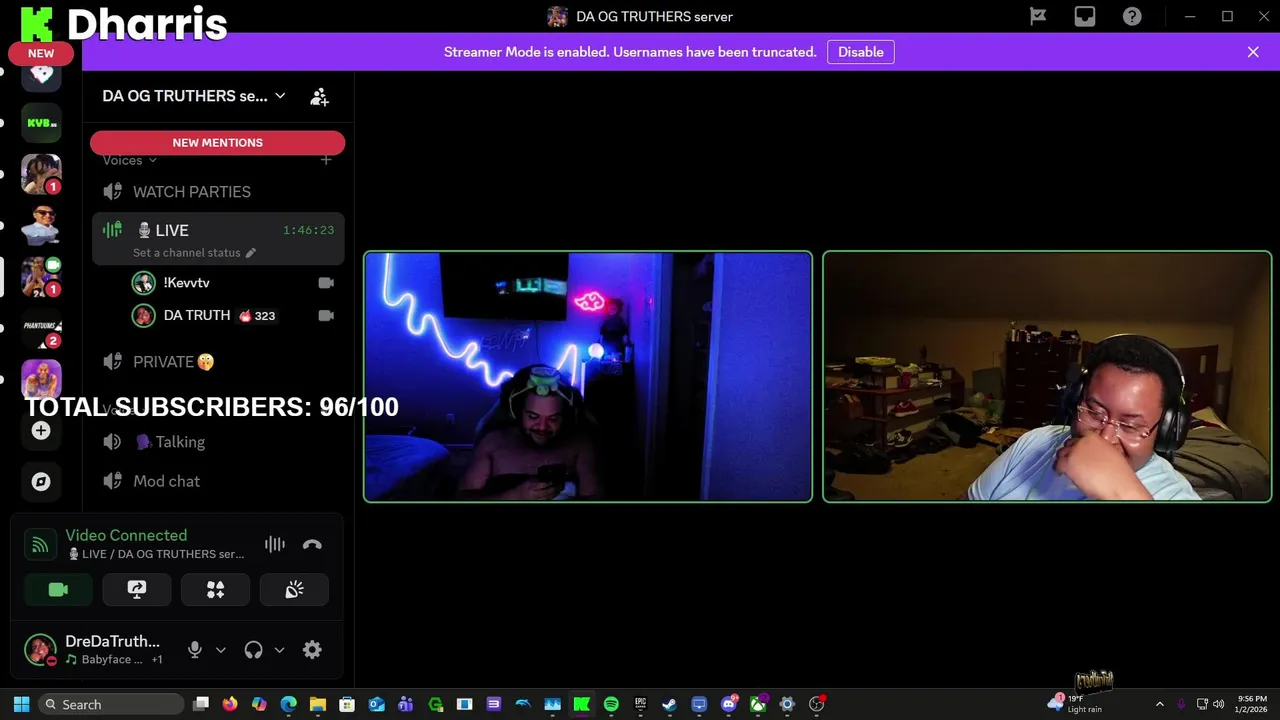Viewport: 1280px width, 720px height.
Task: Open user settings gear
Action: (312, 650)
